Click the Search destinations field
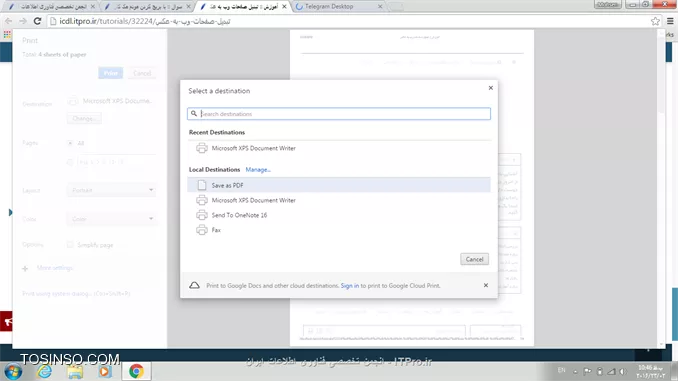This screenshot has width=678, height=381. tap(339, 114)
